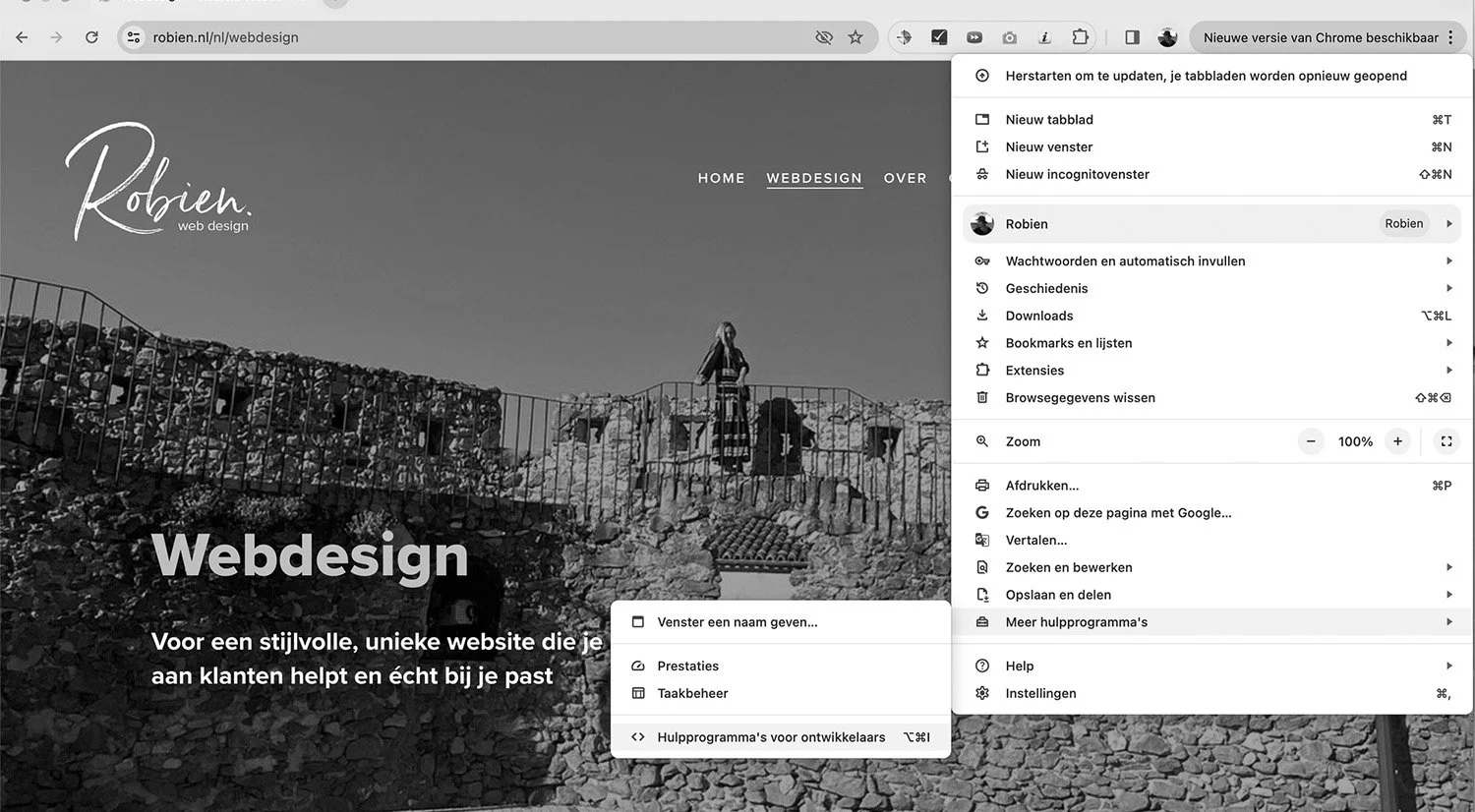Open the video speed controller extension icon
The width and height of the screenshot is (1475, 812).
974,36
